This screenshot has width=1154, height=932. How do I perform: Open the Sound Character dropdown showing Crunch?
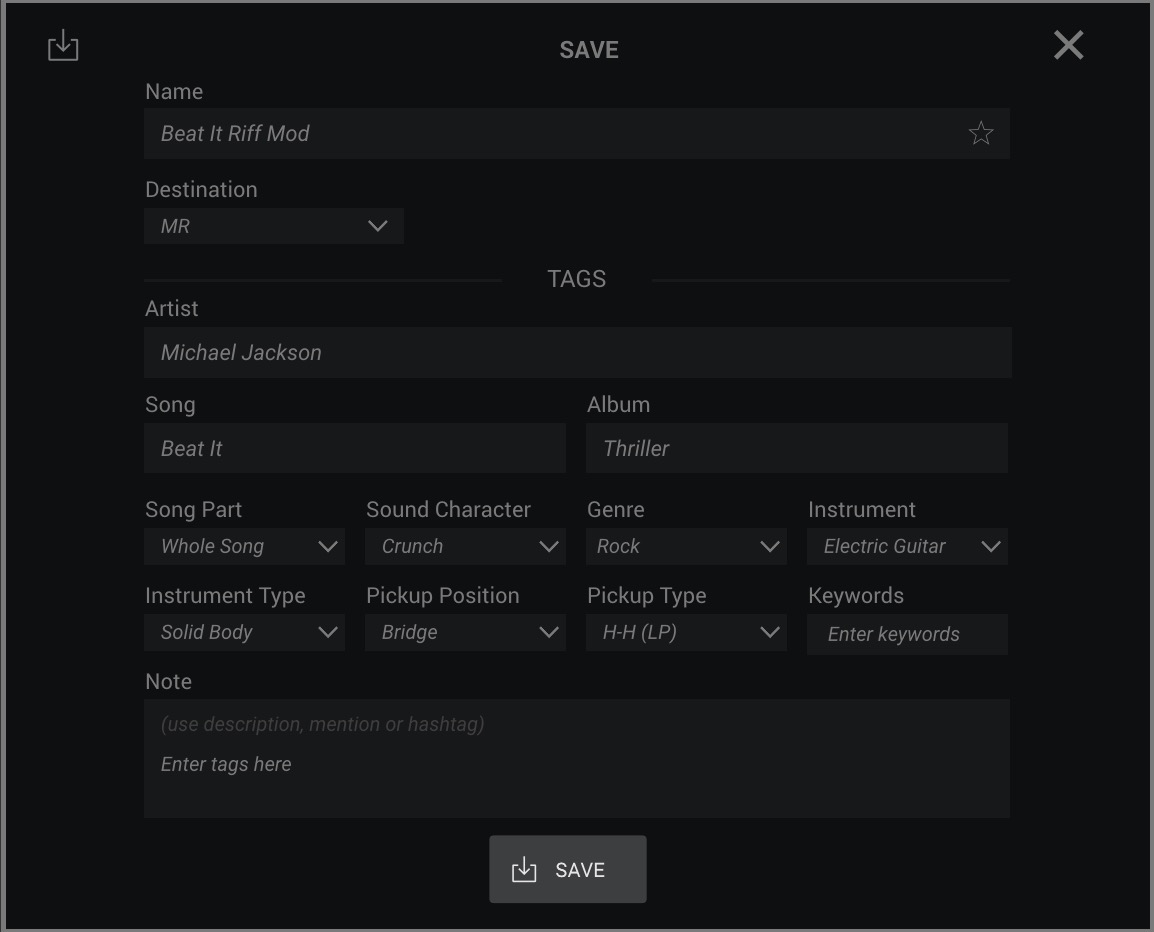[465, 546]
